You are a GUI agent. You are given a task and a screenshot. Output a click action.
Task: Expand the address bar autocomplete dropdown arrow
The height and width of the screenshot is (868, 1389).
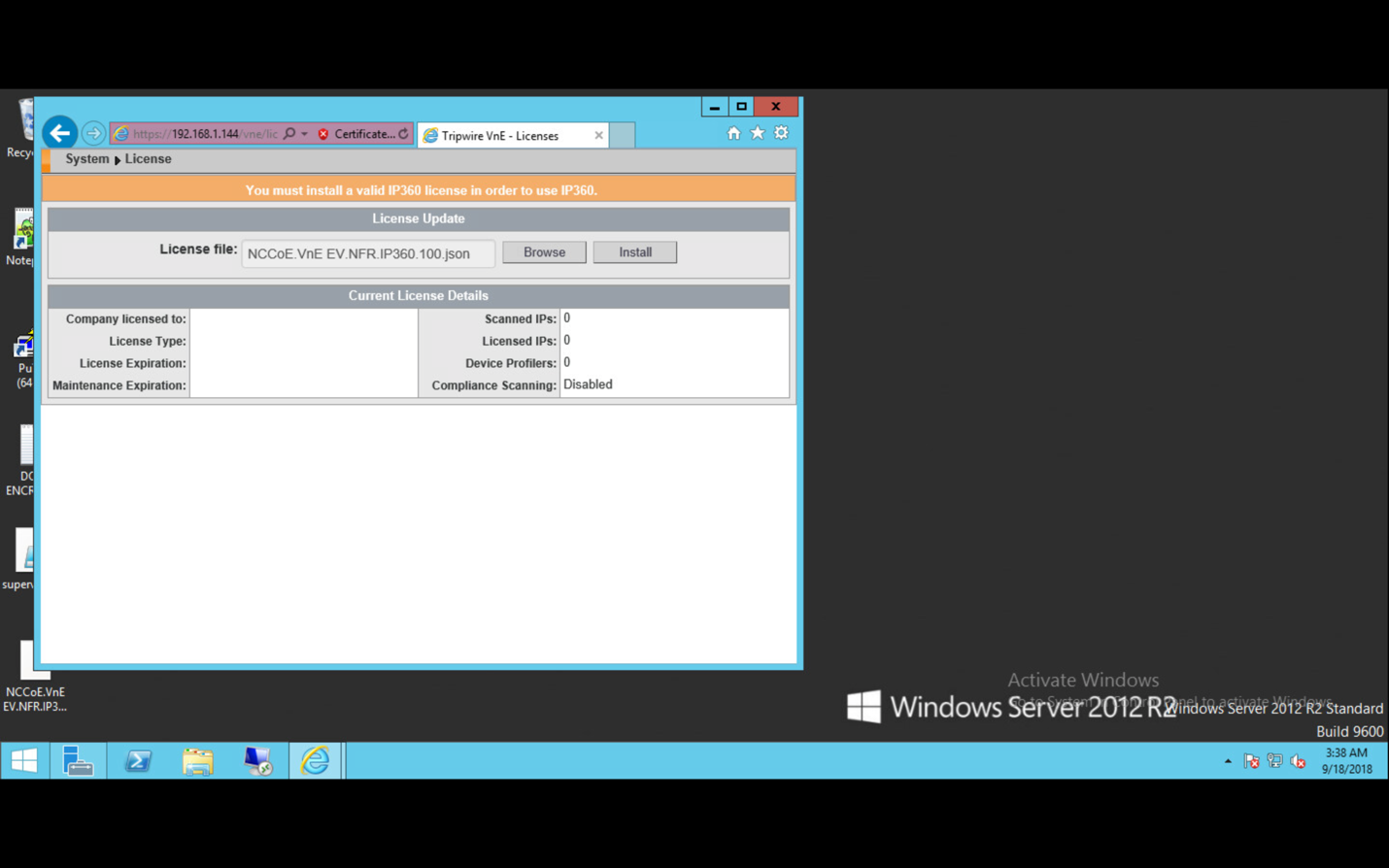click(304, 134)
